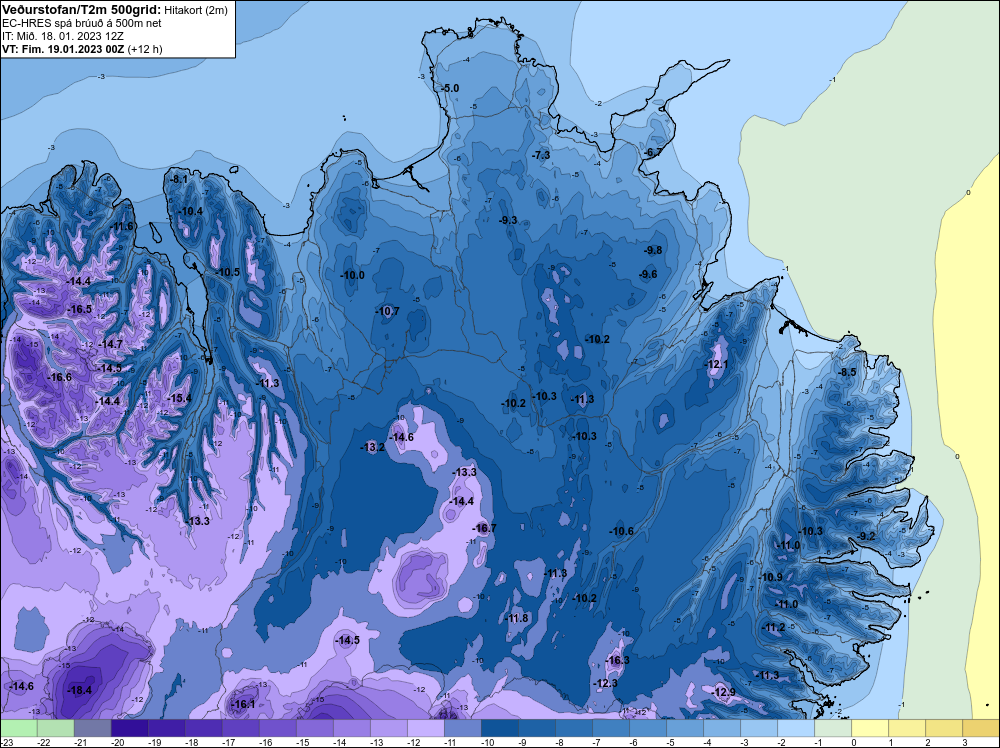The height and width of the screenshot is (748, 1000).
Task: Click the -9.6 temperature label
Action: point(648,274)
